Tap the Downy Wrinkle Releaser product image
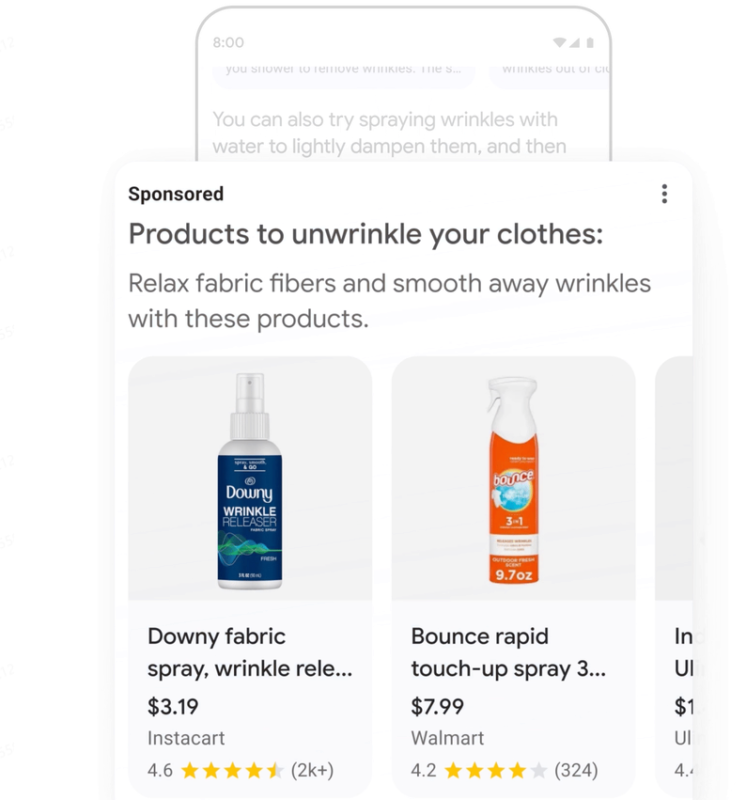The image size is (746, 800). [250, 480]
